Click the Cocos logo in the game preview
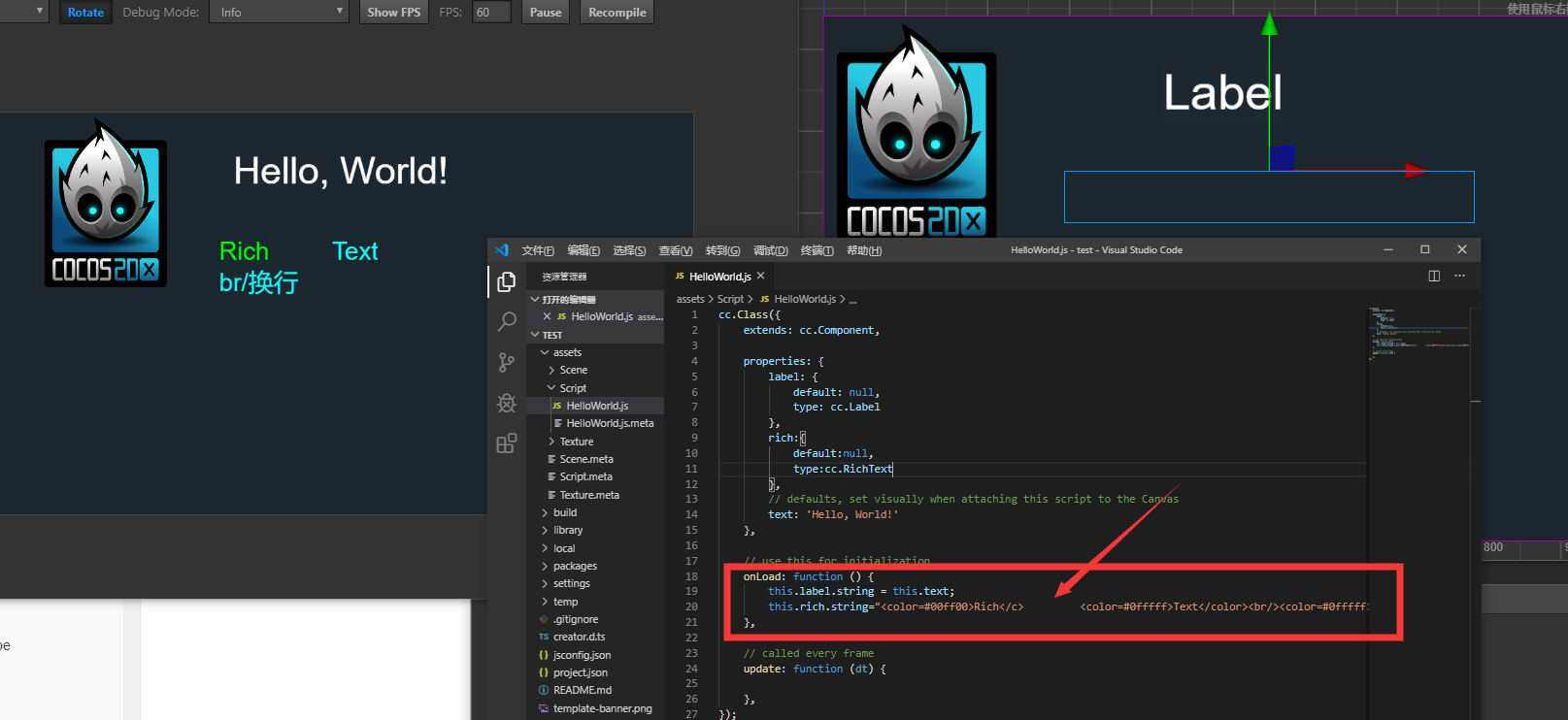Viewport: 1568px width, 720px height. pos(106,202)
